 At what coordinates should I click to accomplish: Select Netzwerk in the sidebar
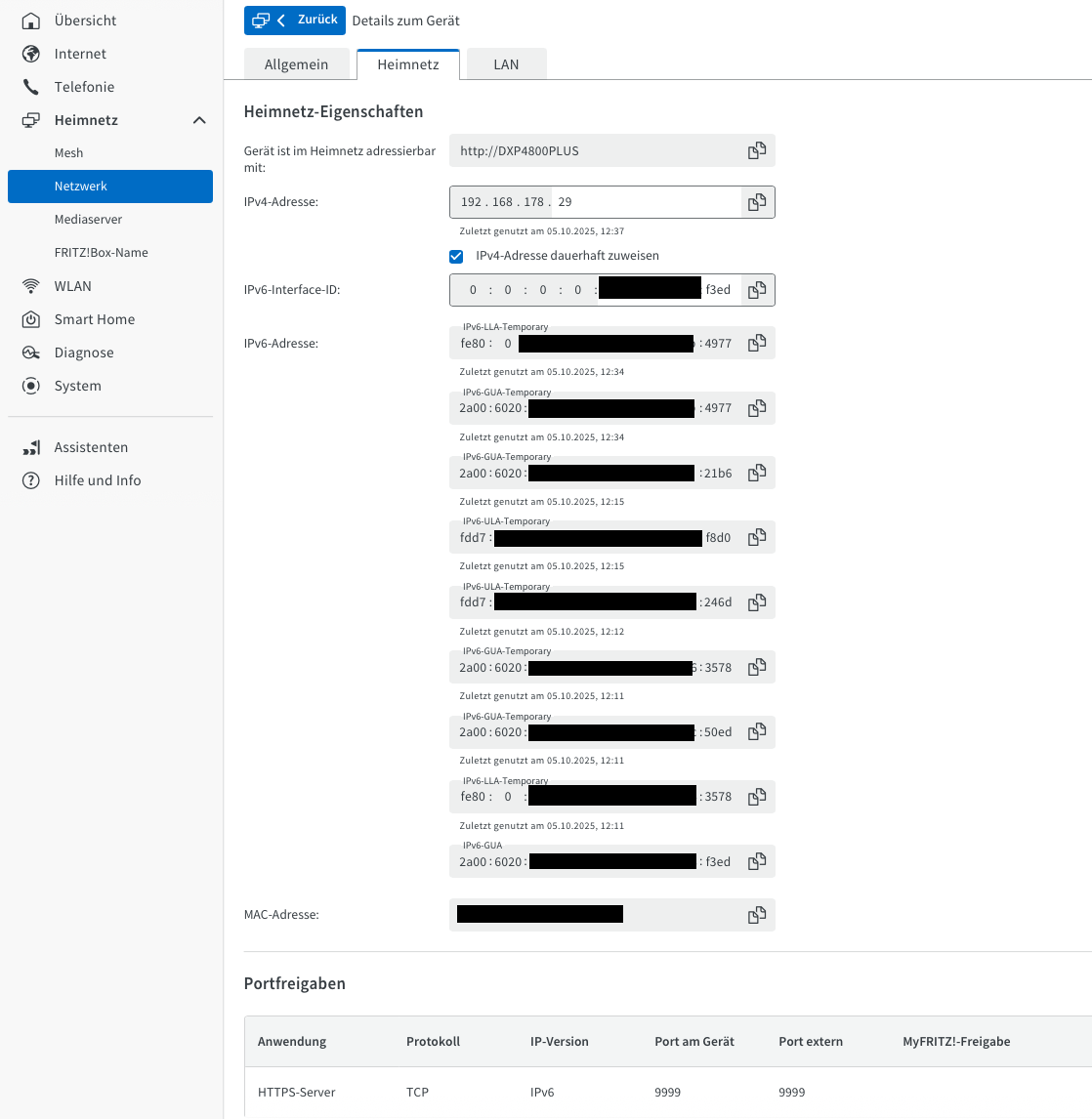[x=110, y=186]
